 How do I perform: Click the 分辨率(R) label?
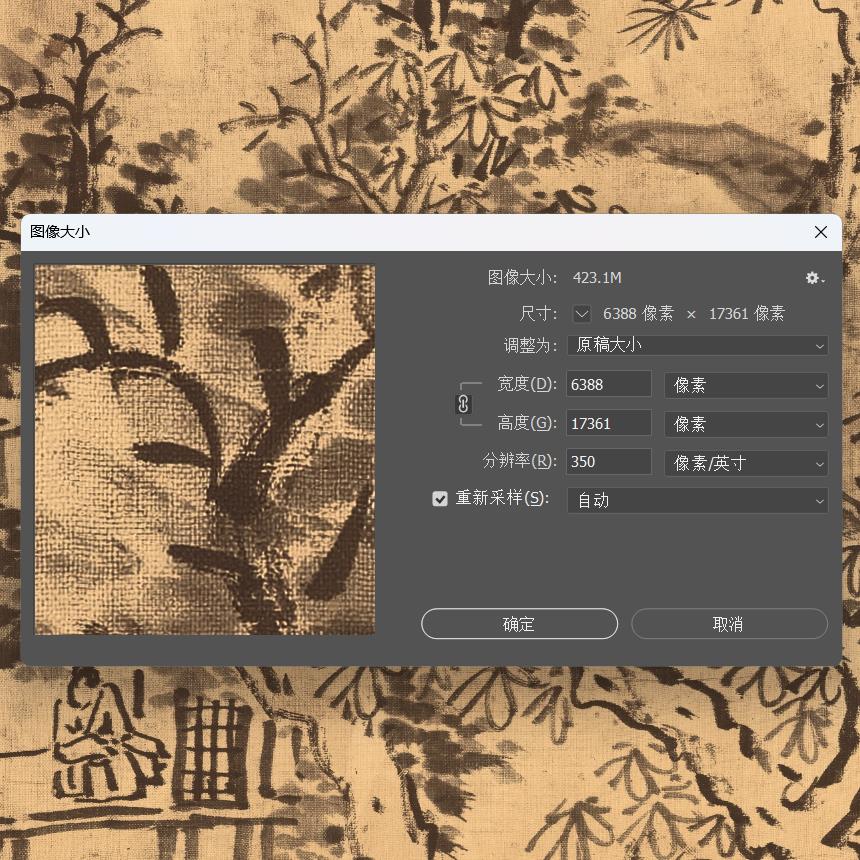[x=519, y=461]
